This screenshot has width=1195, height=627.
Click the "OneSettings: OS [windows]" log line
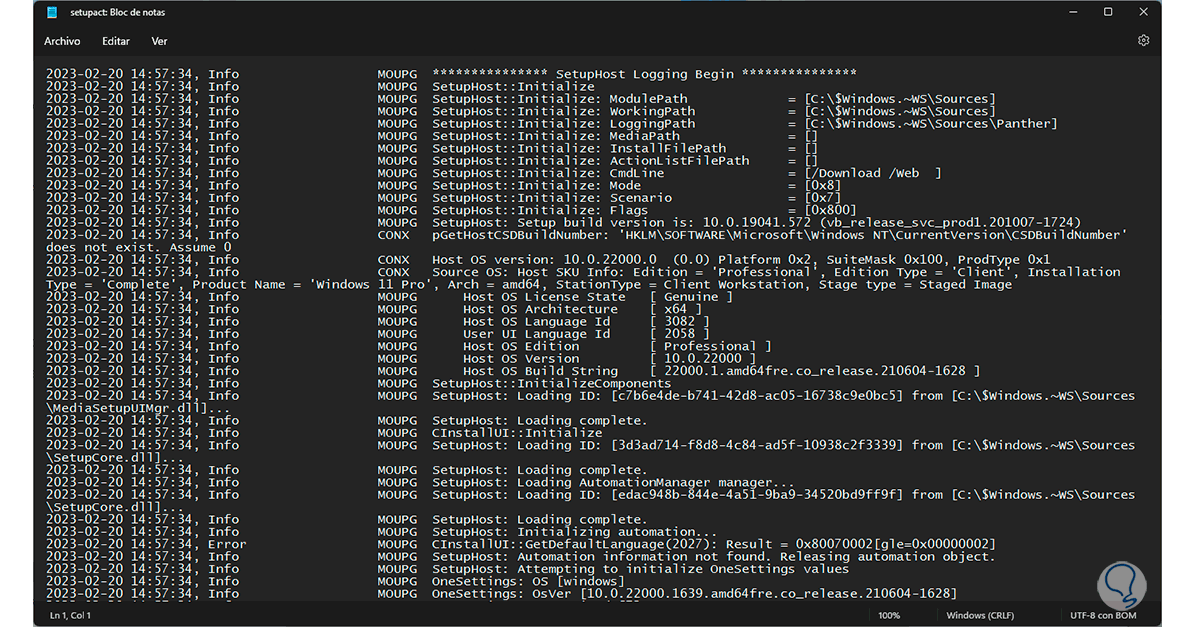[x=528, y=581]
